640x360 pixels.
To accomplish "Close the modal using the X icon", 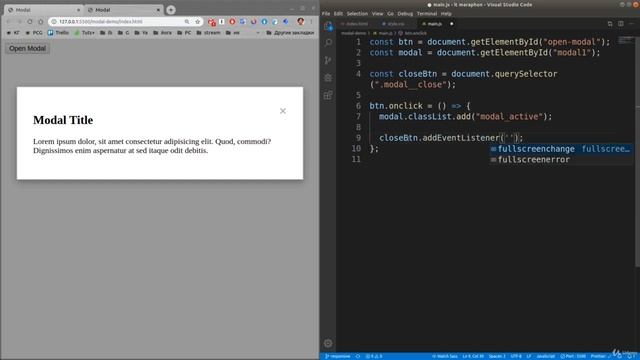I will point(283,111).
